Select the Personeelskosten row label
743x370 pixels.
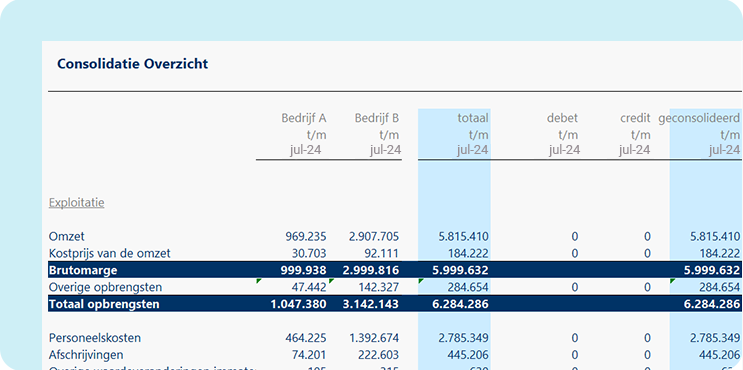click(95, 338)
